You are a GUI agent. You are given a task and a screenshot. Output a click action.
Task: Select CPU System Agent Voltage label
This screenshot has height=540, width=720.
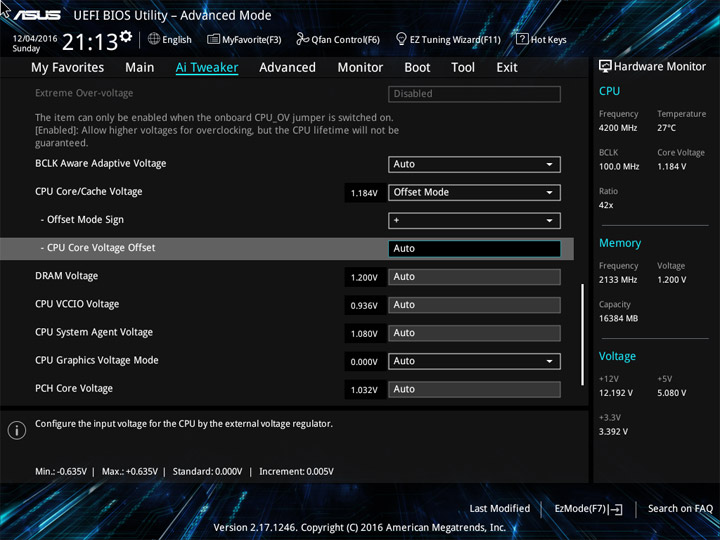click(94, 332)
